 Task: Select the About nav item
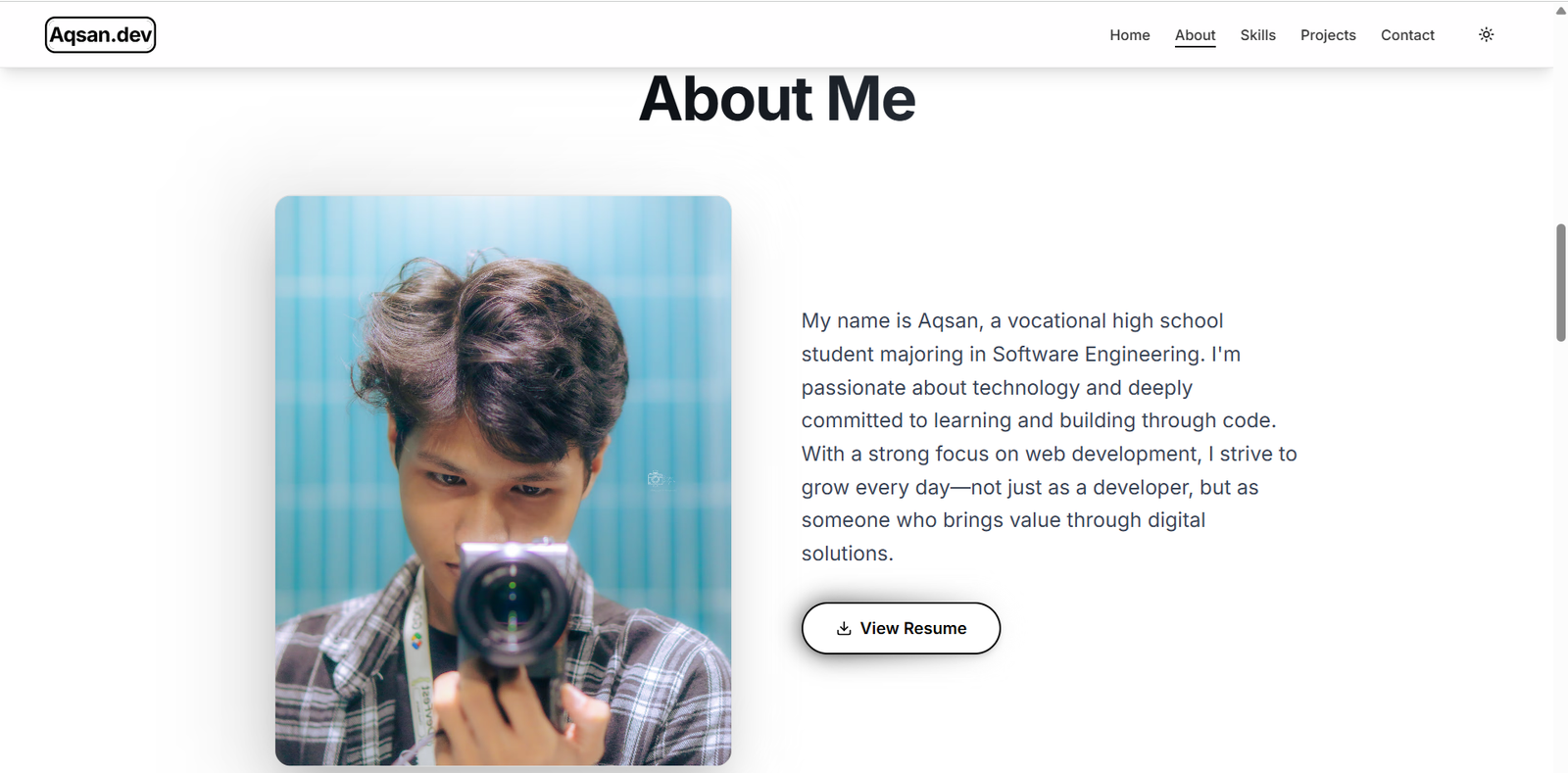[x=1196, y=35]
